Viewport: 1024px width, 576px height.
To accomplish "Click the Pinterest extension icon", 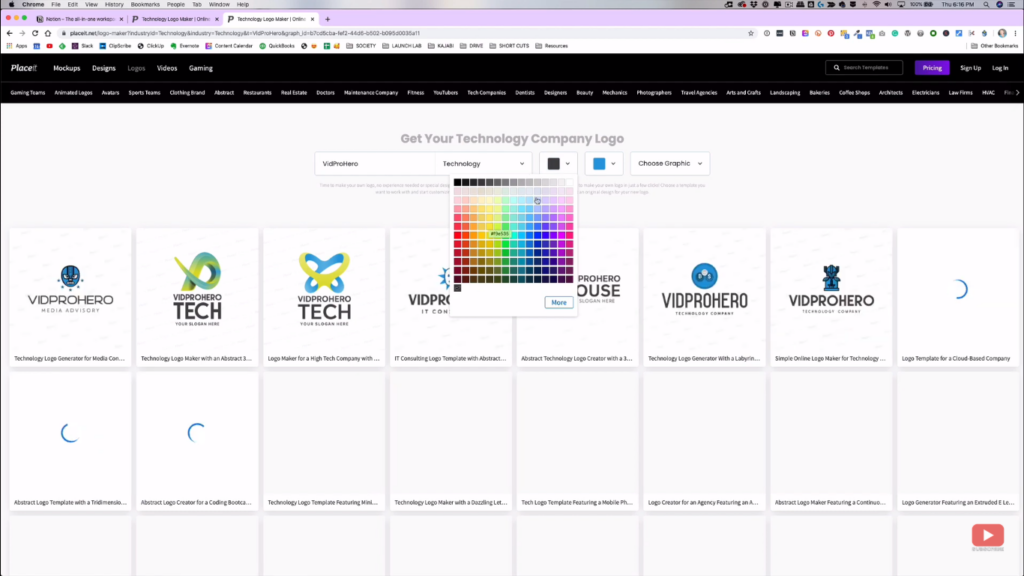I will pos(831,33).
